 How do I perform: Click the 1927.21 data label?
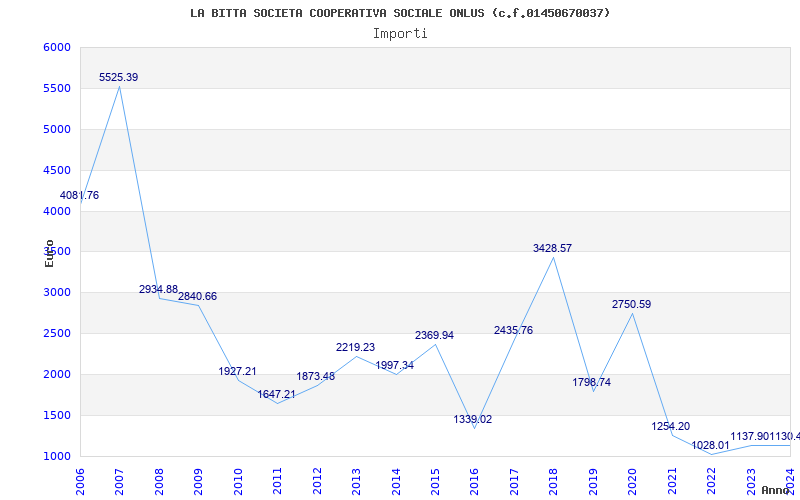(237, 371)
